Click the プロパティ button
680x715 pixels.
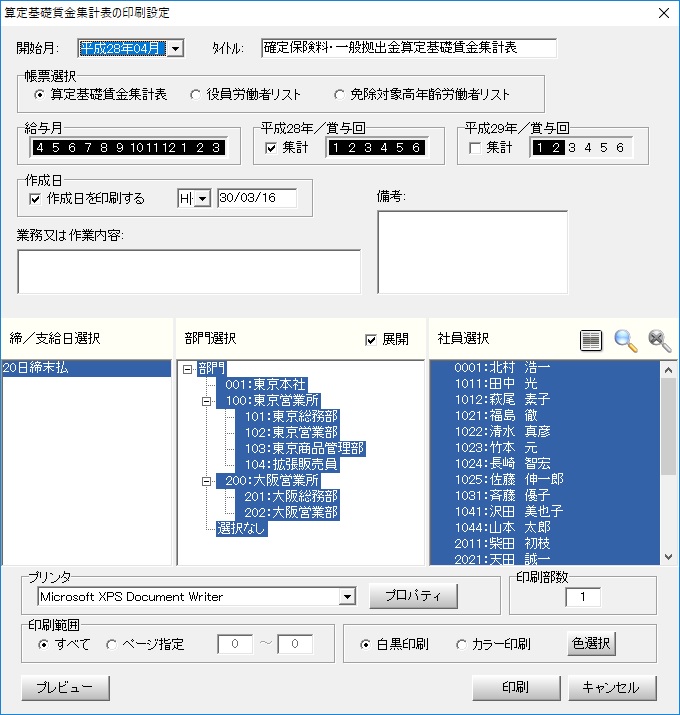coord(413,596)
